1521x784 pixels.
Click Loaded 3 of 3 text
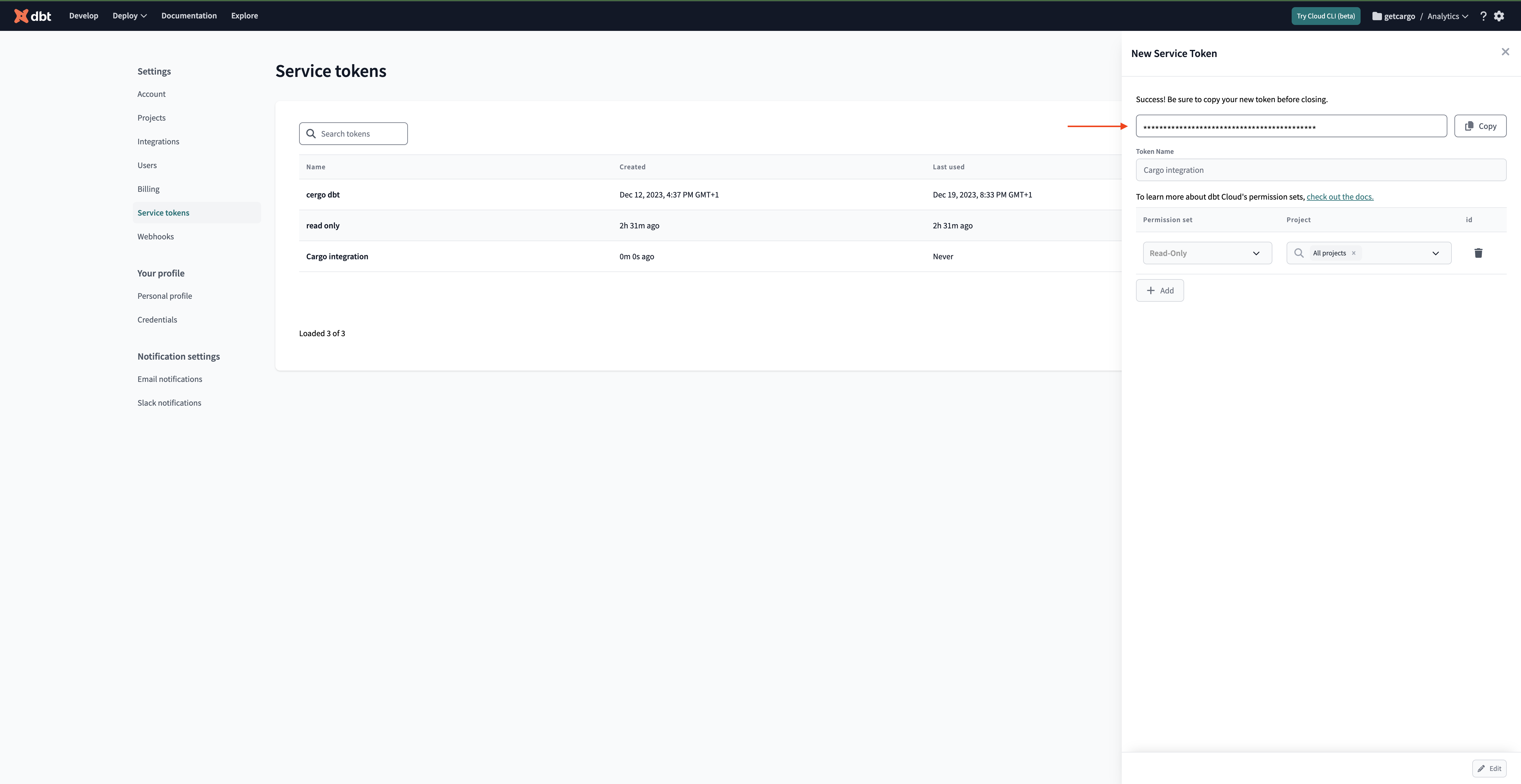point(322,333)
